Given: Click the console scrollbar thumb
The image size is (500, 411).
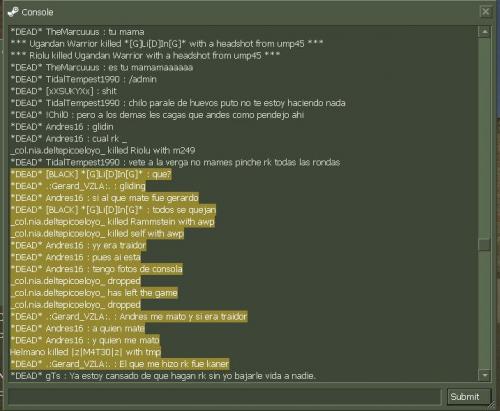Looking at the screenshot, I should coord(484,245).
